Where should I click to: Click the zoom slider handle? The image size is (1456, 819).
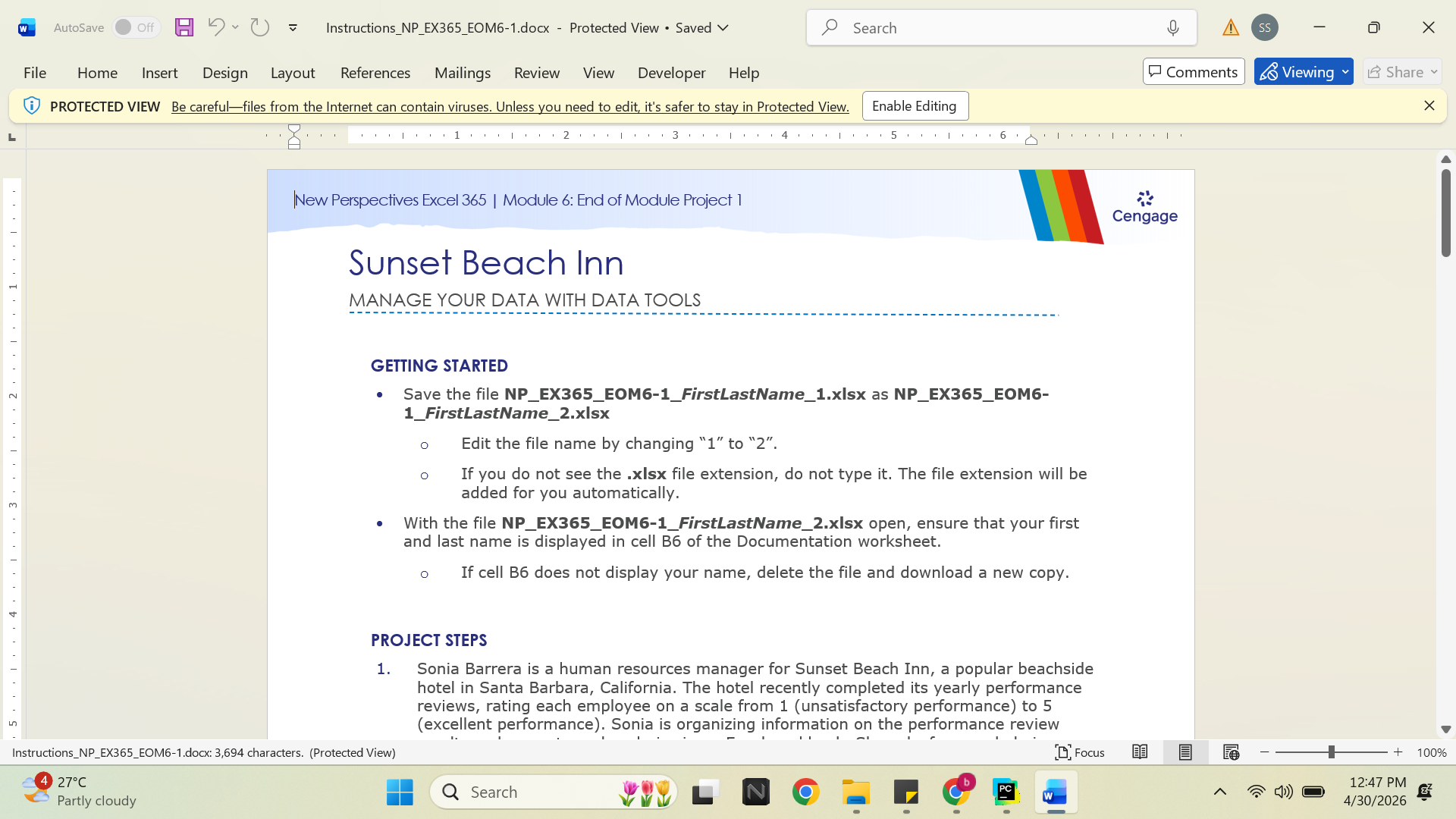click(1332, 752)
